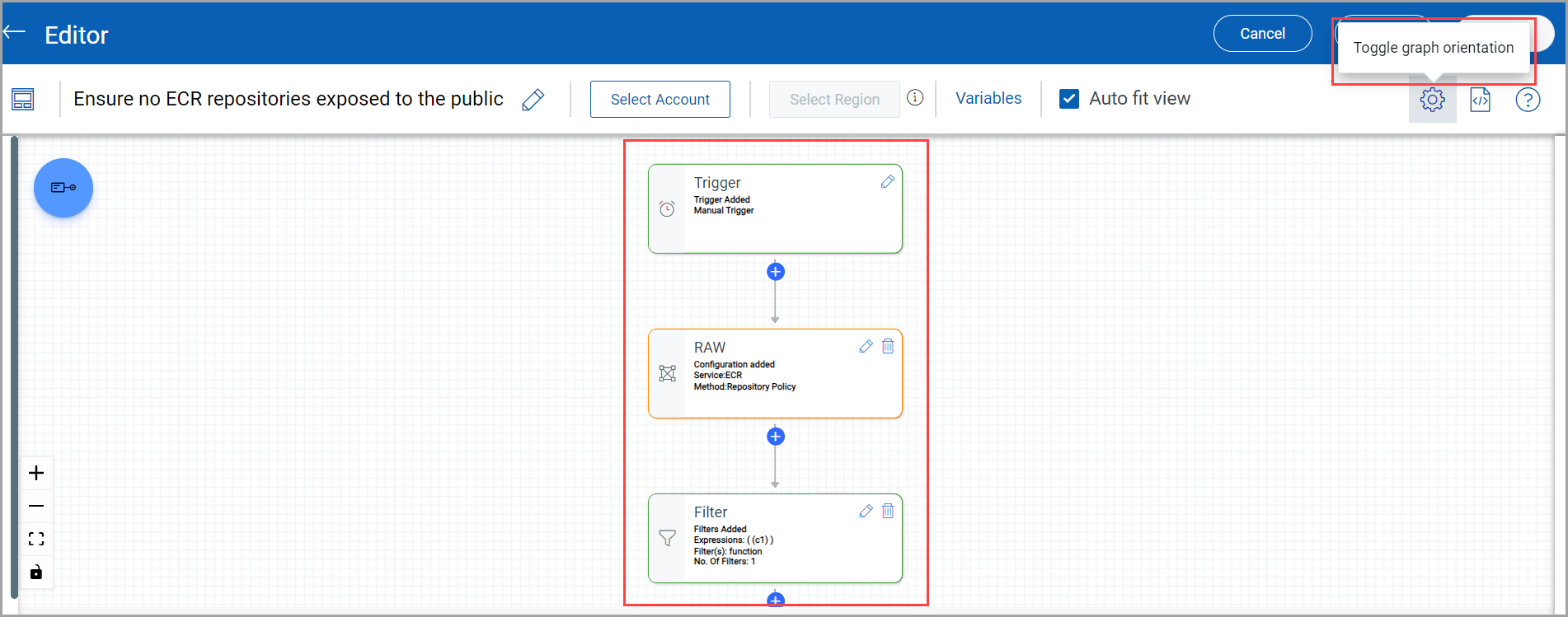Click the disabled Select Region button

834,99
